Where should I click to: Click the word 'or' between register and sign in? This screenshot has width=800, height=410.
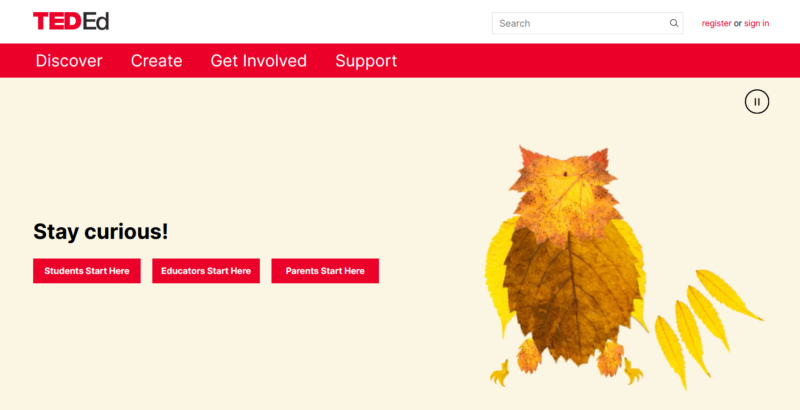click(x=738, y=23)
